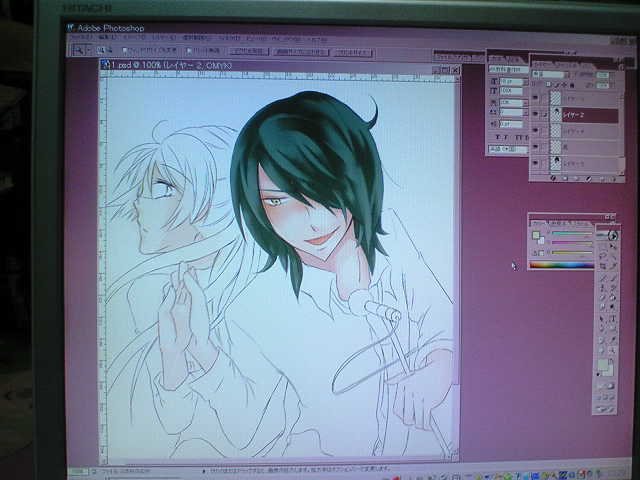Image resolution: width=640 pixels, height=480 pixels.
Task: Click the add layer mask icon in Layers panel
Action: click(564, 178)
